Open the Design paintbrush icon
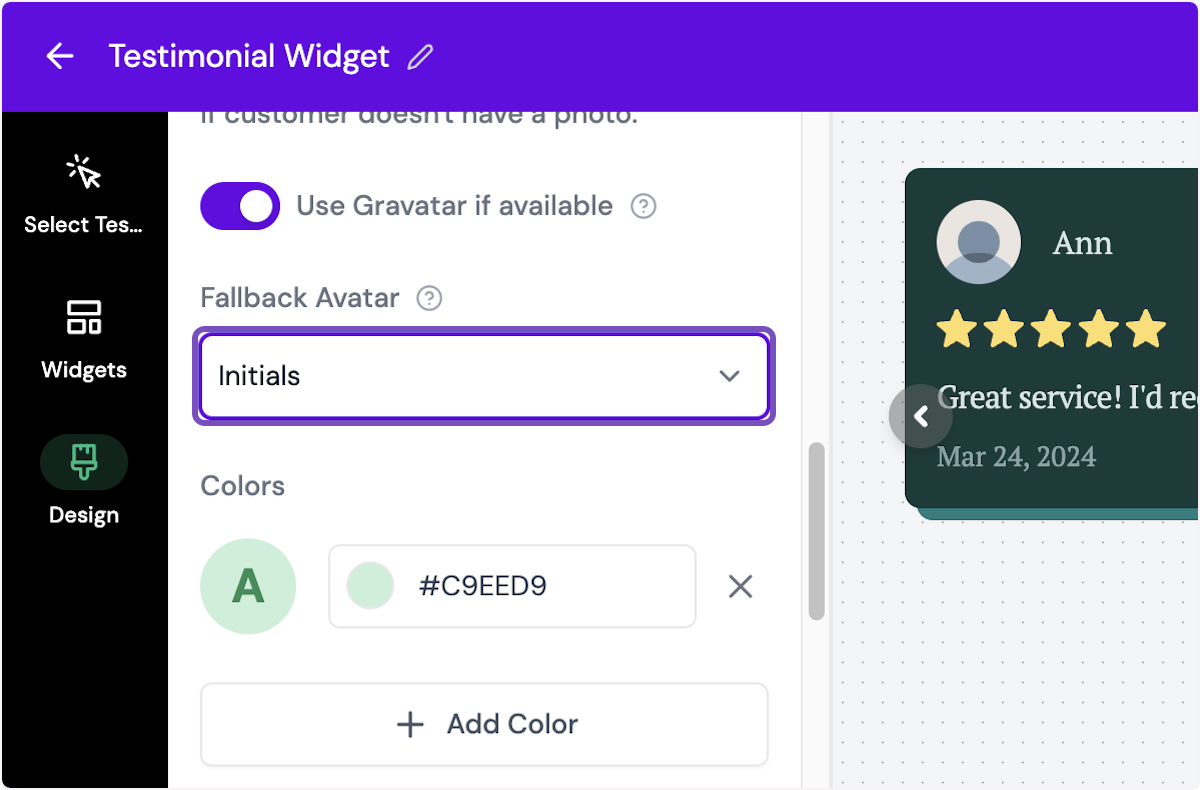 (x=84, y=461)
